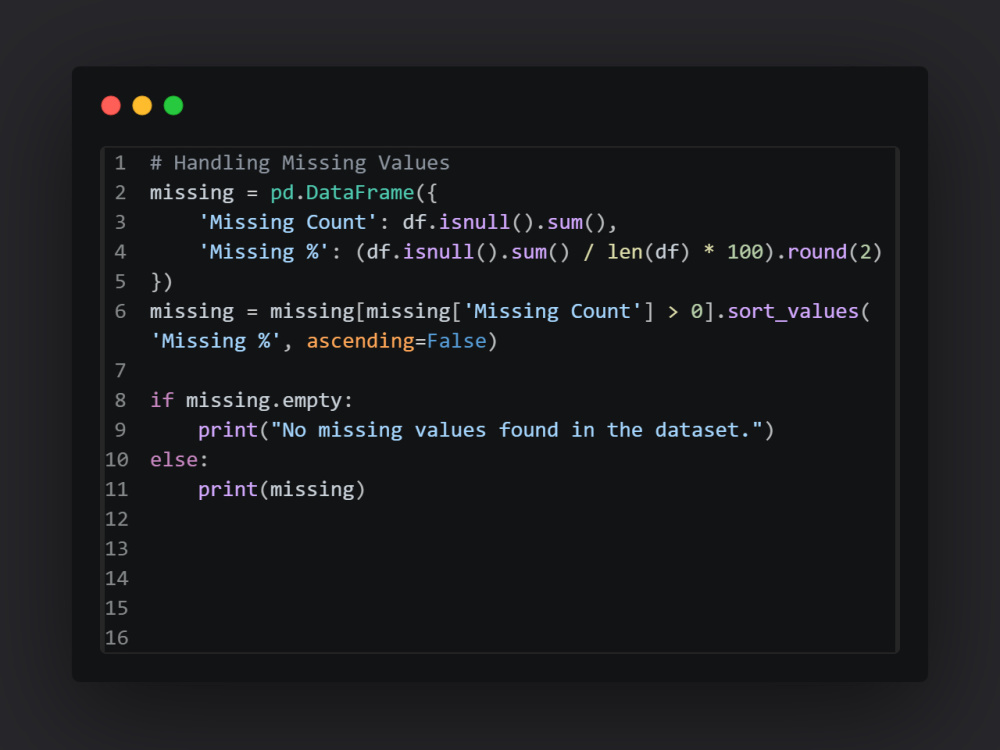Click the red close window dot
This screenshot has width=1000, height=750.
(111, 105)
